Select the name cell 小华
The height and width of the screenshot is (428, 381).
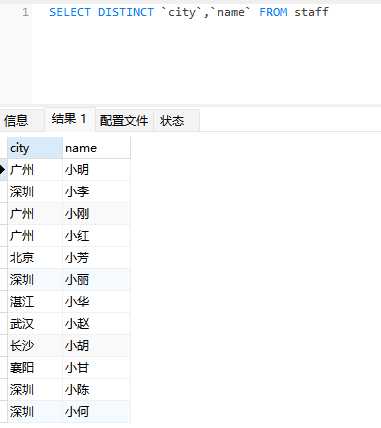coord(96,302)
